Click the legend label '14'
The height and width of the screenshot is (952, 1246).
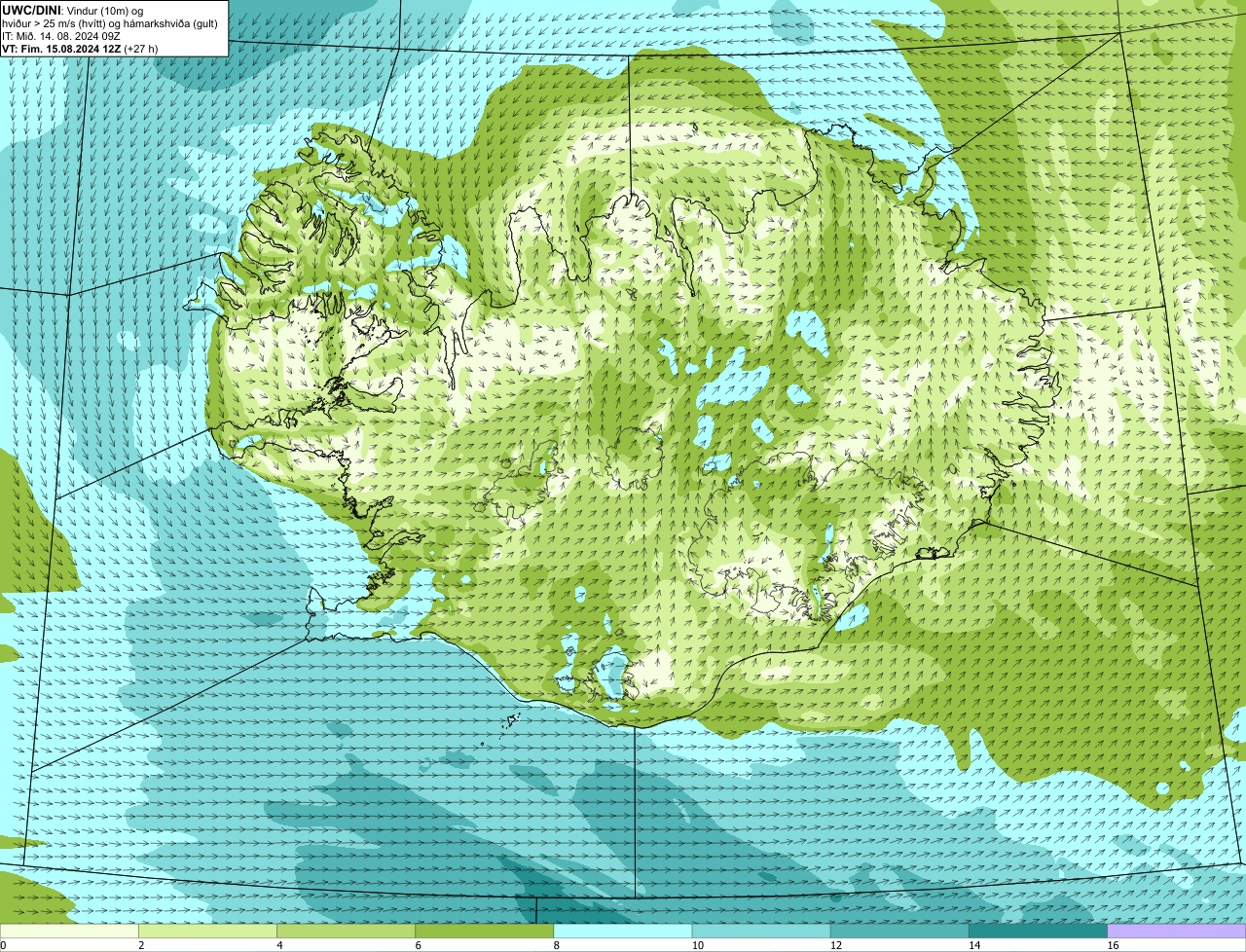click(x=974, y=945)
